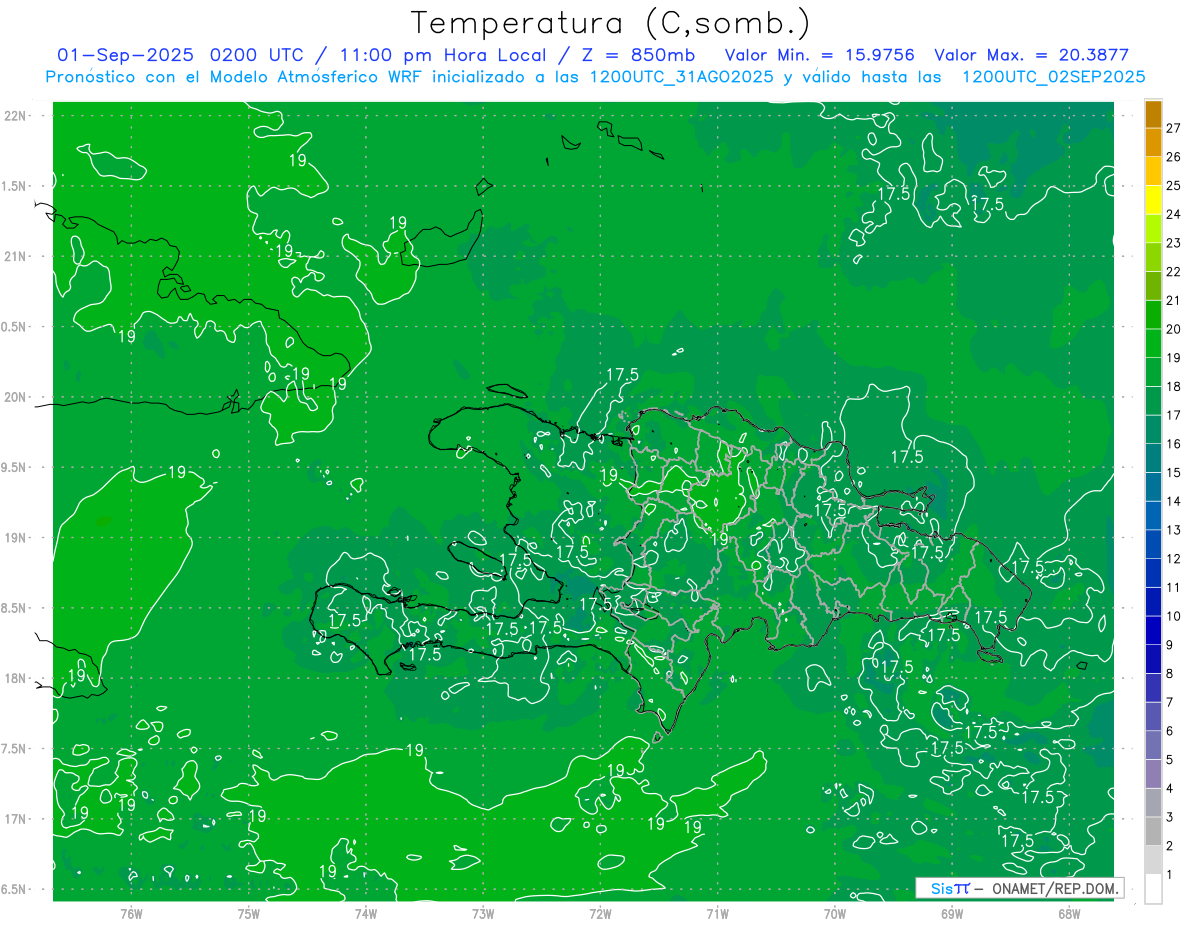Image resolution: width=1200 pixels, height=927 pixels.
Task: Click the "19" contour label nearest 22N
Action: (297, 160)
